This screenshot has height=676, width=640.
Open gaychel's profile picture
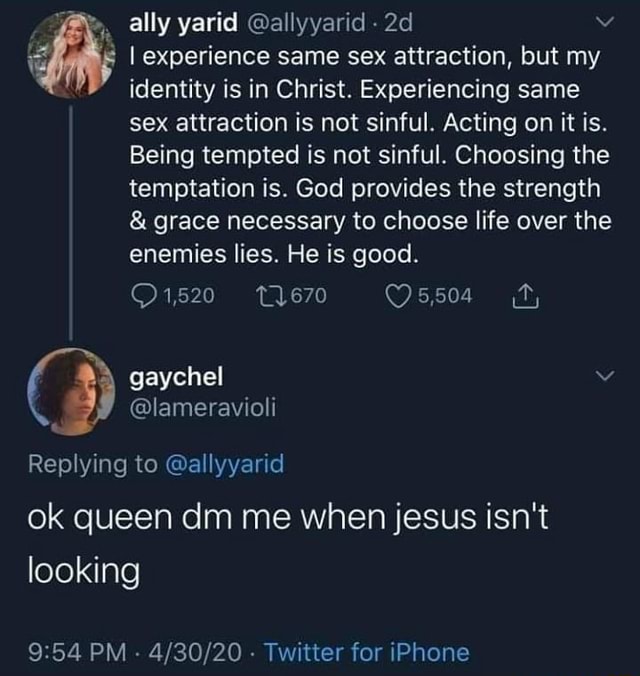[69, 391]
